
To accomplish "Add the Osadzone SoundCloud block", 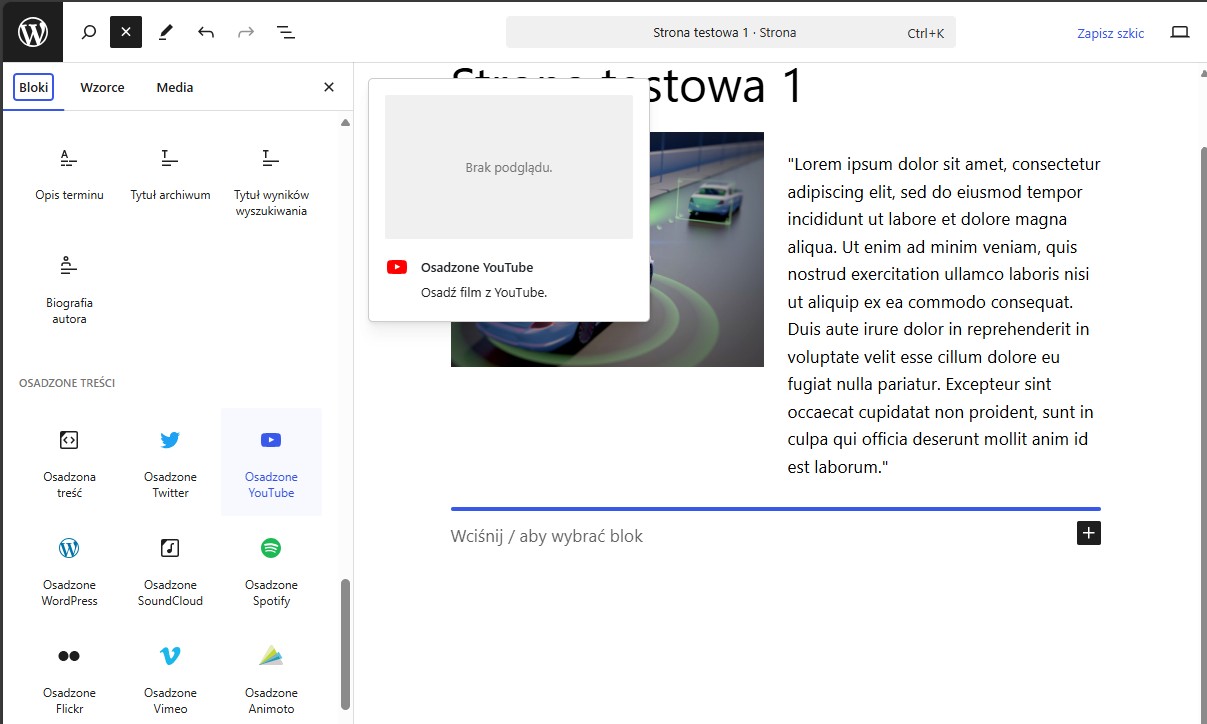I will point(170,569).
